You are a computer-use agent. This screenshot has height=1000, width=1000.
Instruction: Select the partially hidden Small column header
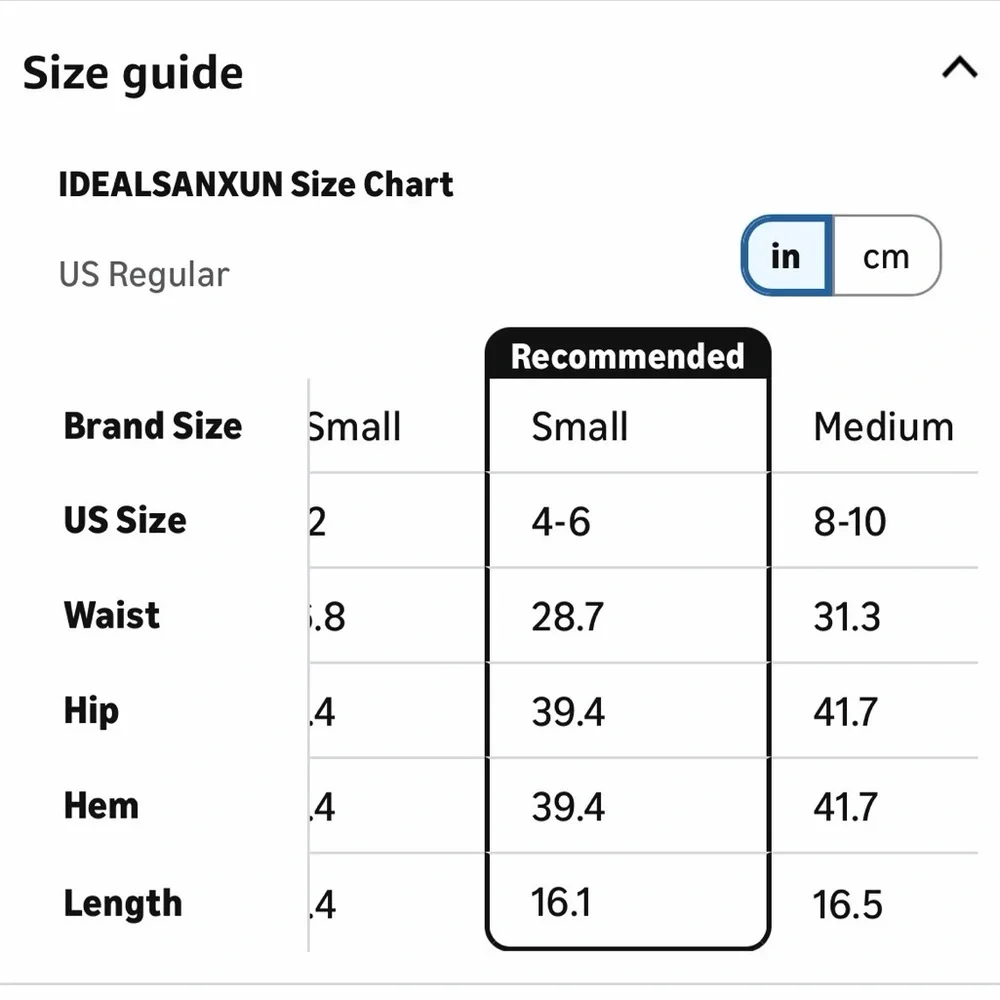pyautogui.click(x=355, y=426)
